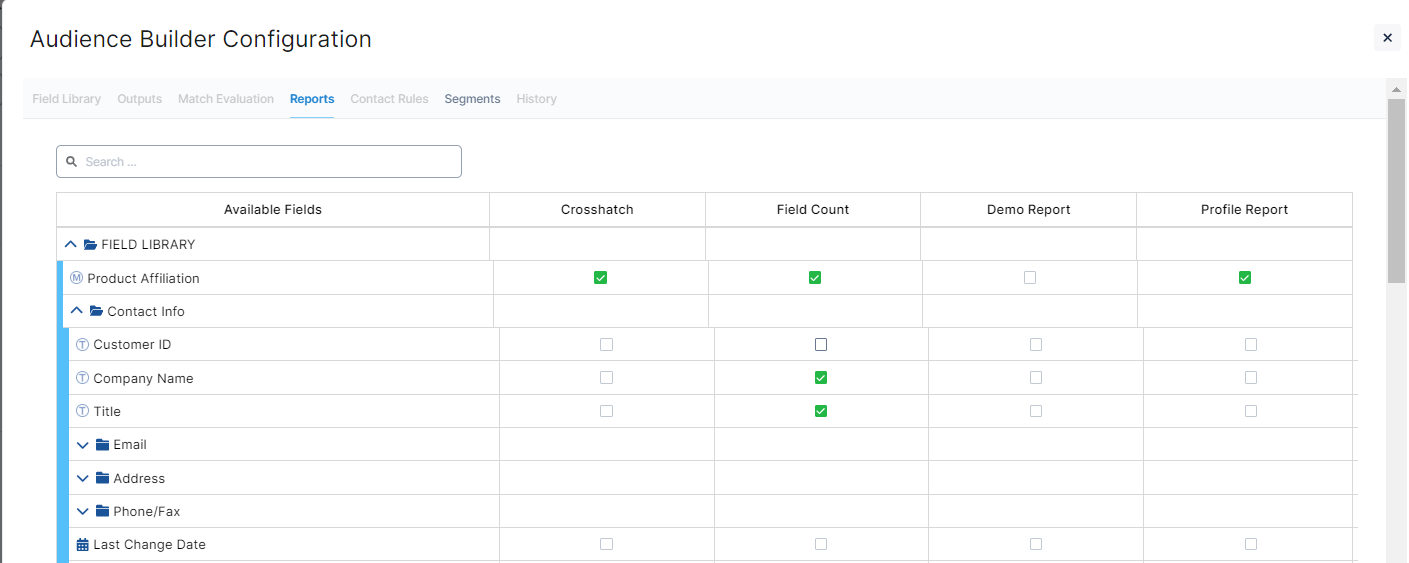This screenshot has width=1409, height=563.
Task: Switch to the Segments tab
Action: coord(472,99)
